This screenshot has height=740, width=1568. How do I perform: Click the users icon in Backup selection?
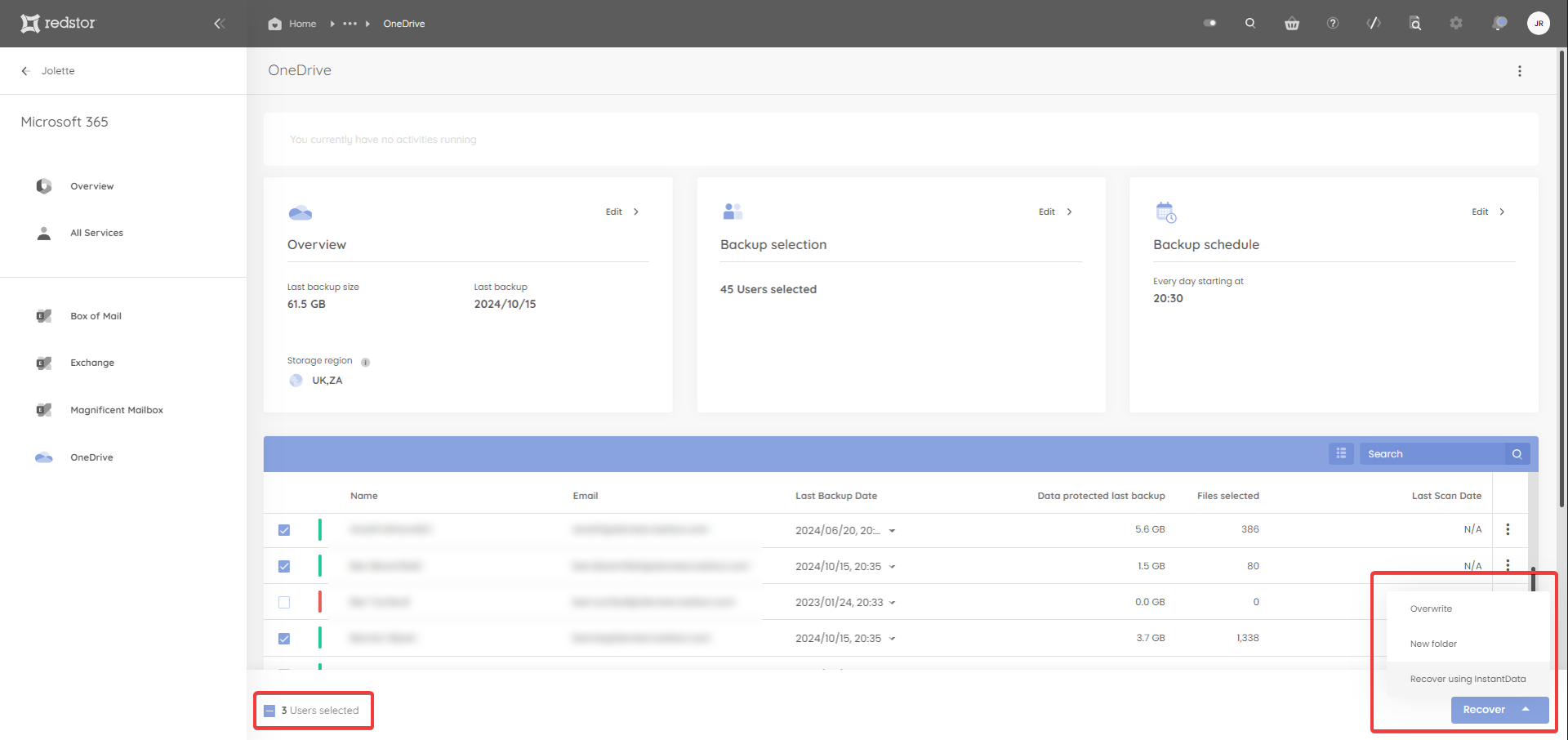pyautogui.click(x=733, y=212)
